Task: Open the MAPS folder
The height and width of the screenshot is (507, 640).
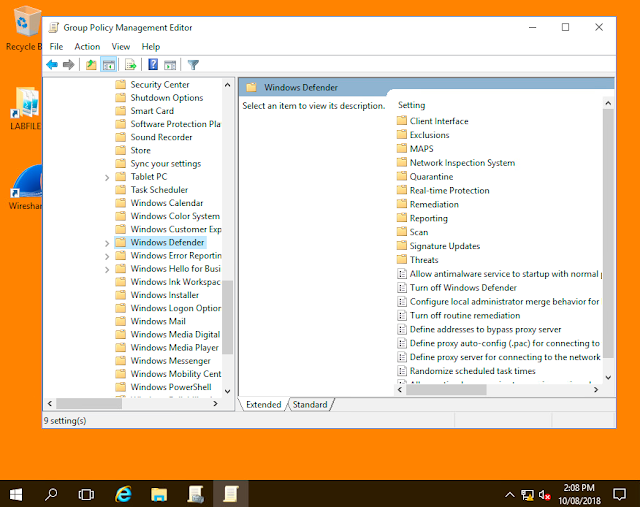Action: [422, 149]
